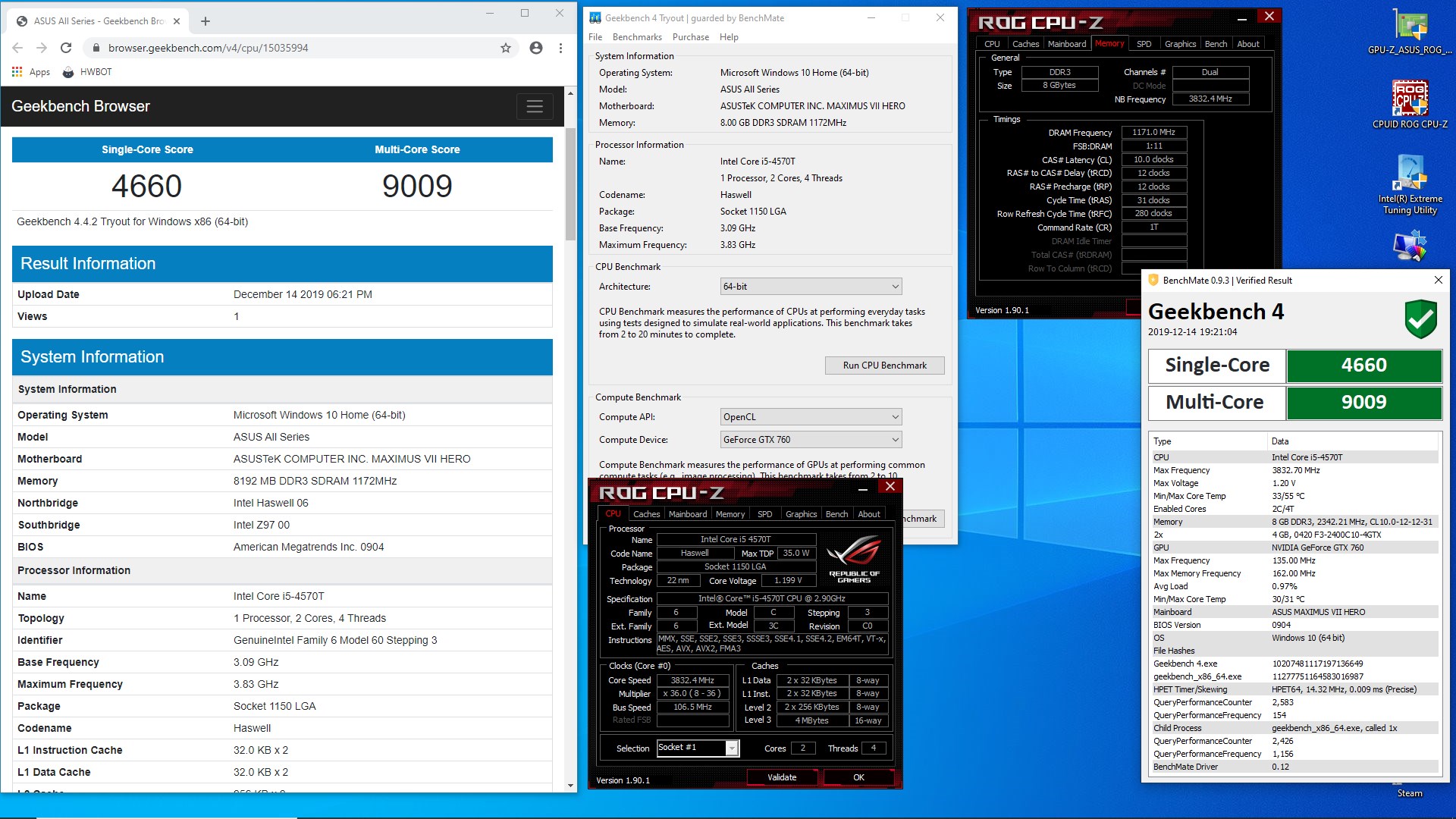This screenshot has height=819, width=1456.
Task: Minimize the Memory CPU-Z window
Action: click(1242, 18)
